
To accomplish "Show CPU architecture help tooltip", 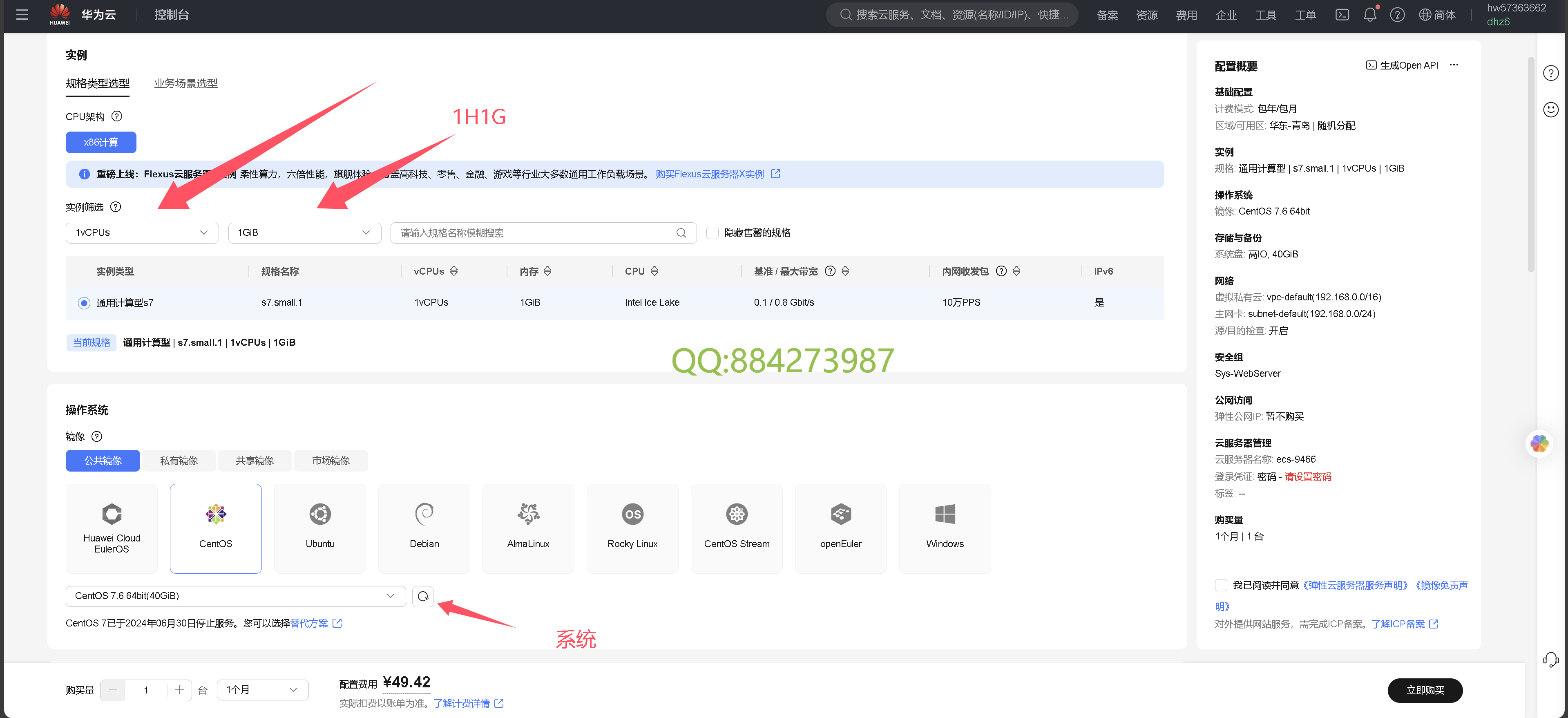I will click(x=117, y=116).
